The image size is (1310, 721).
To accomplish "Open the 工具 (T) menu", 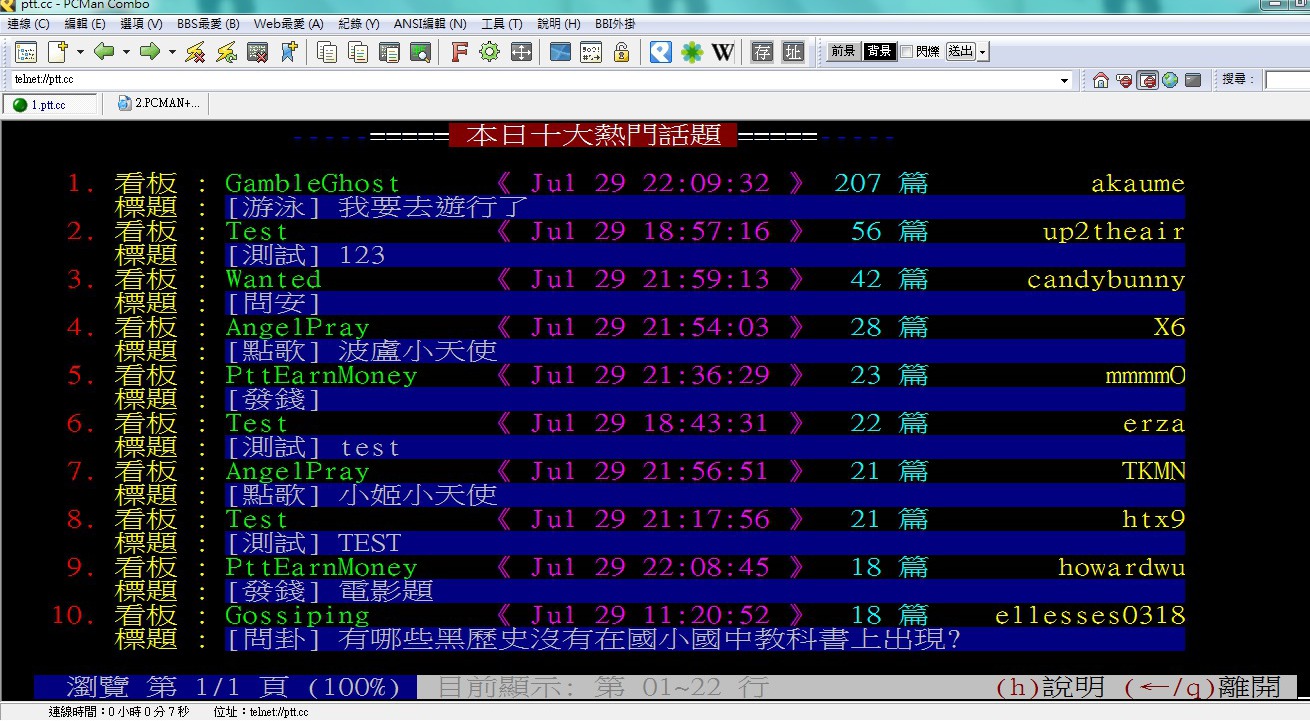I will pyautogui.click(x=502, y=24).
